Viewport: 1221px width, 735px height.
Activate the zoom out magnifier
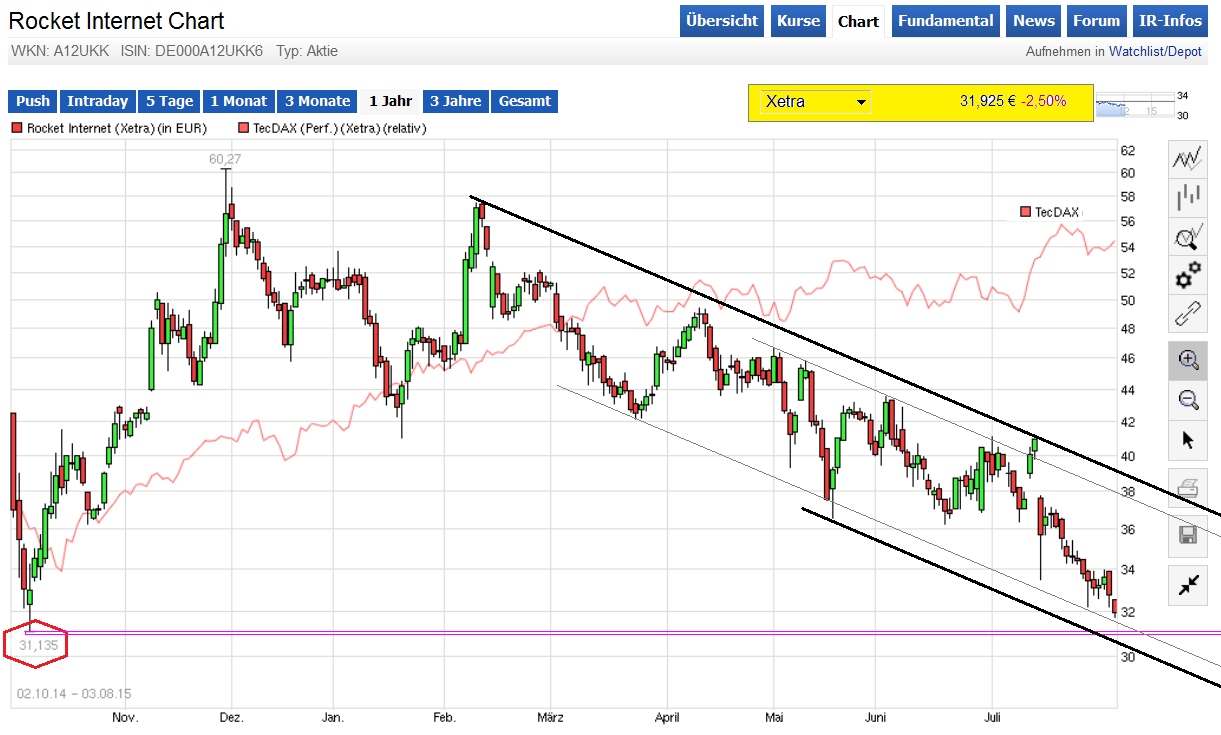(x=1188, y=400)
